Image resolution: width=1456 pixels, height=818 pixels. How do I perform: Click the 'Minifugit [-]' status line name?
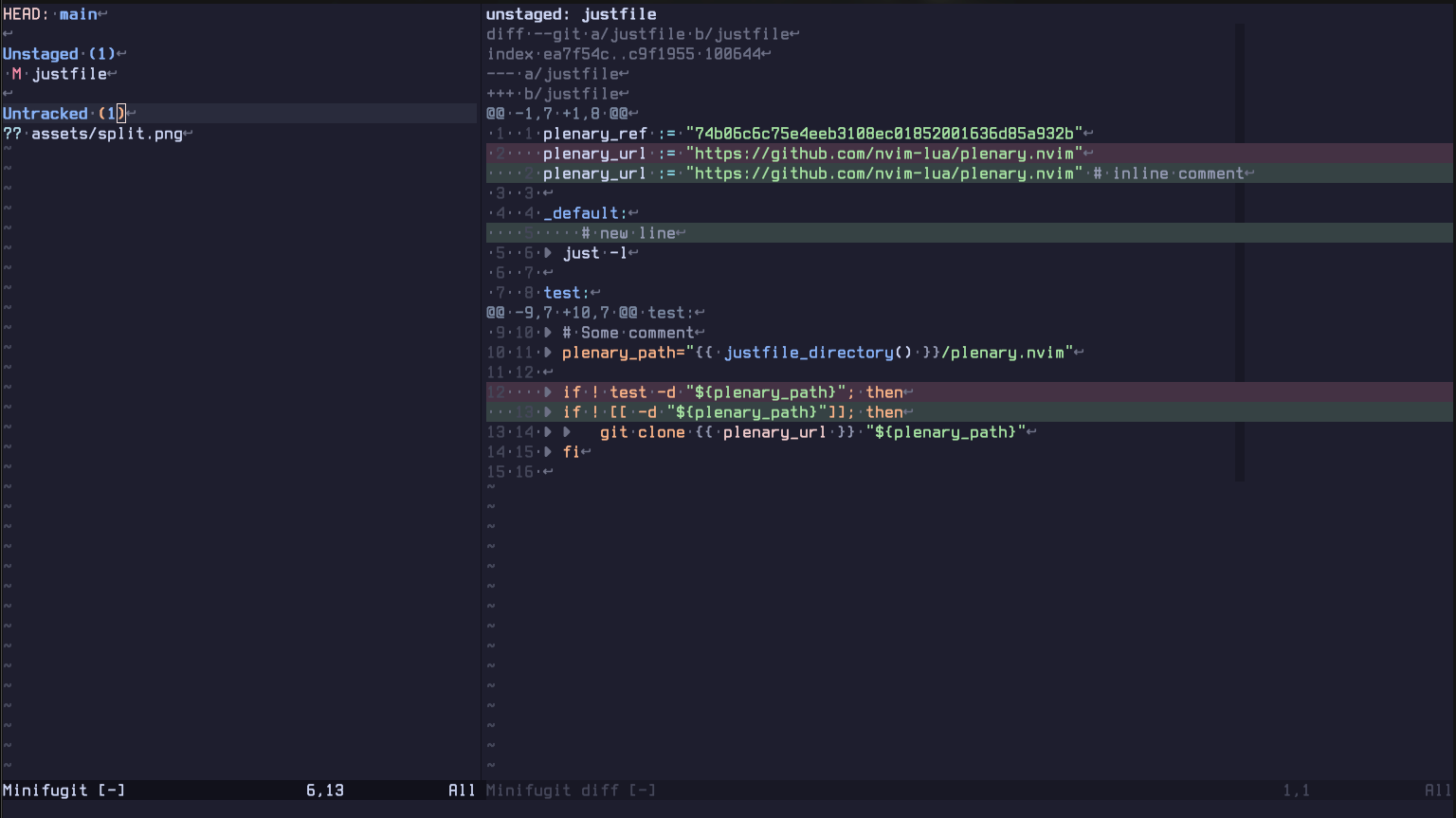(x=64, y=791)
